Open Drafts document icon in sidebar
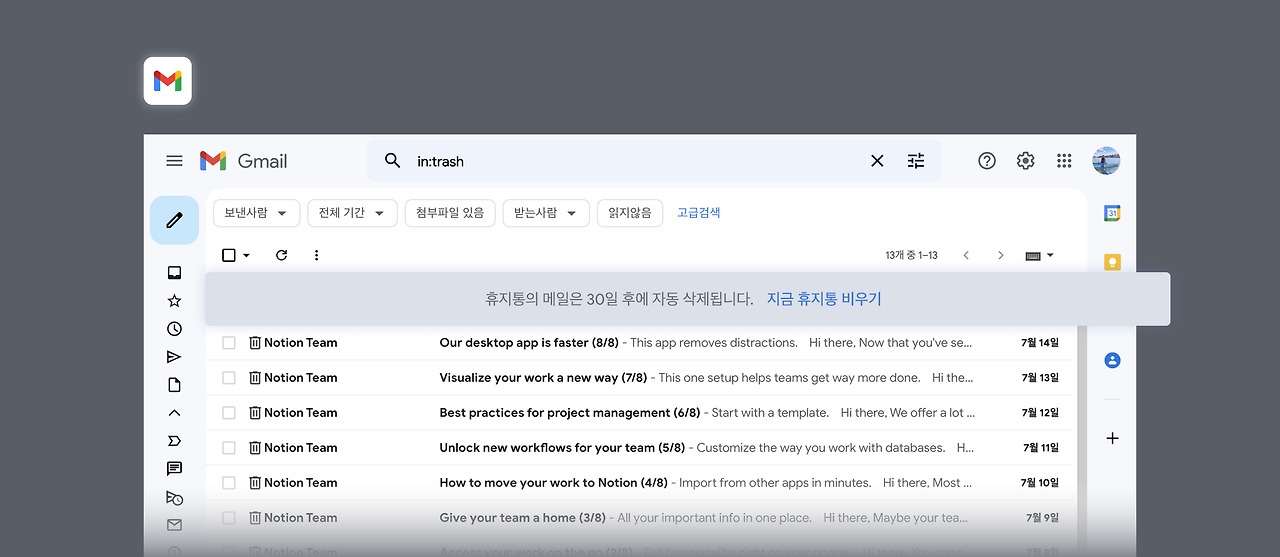Screen dimensions: 1280x557 point(174,385)
